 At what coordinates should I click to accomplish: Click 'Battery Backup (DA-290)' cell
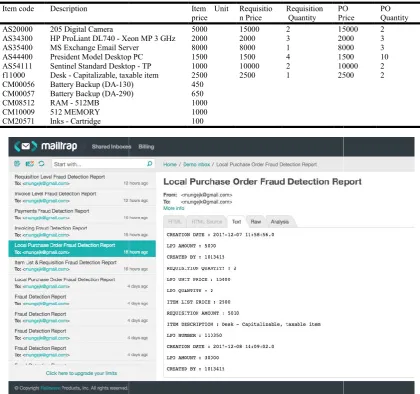92,94
